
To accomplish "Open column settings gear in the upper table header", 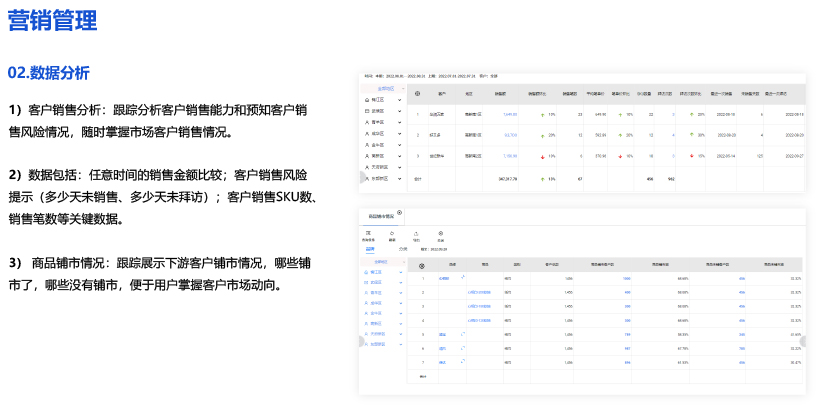I will click(418, 94).
